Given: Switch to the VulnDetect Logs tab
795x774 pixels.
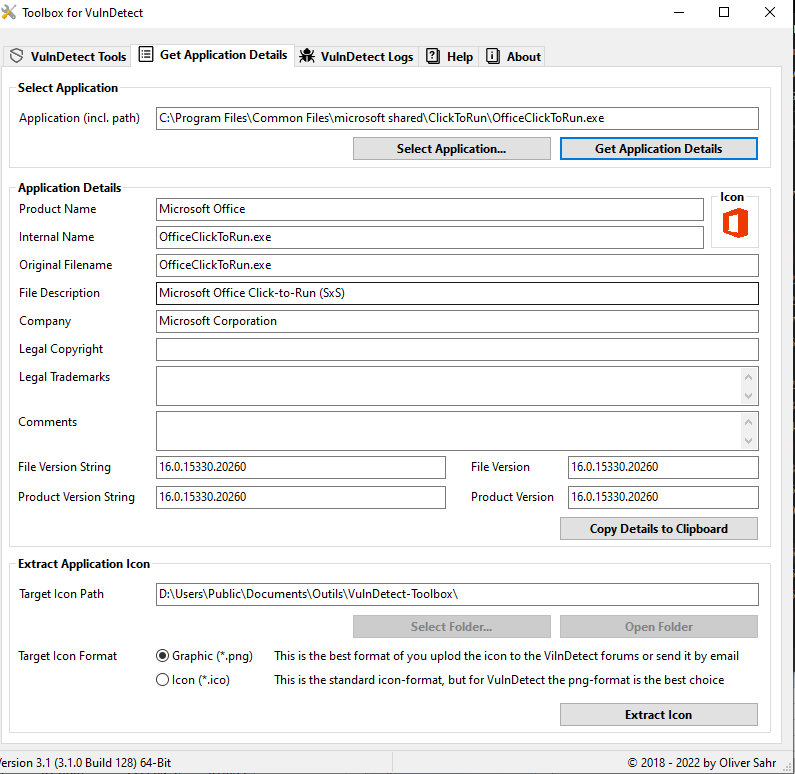Looking at the screenshot, I should 356,56.
